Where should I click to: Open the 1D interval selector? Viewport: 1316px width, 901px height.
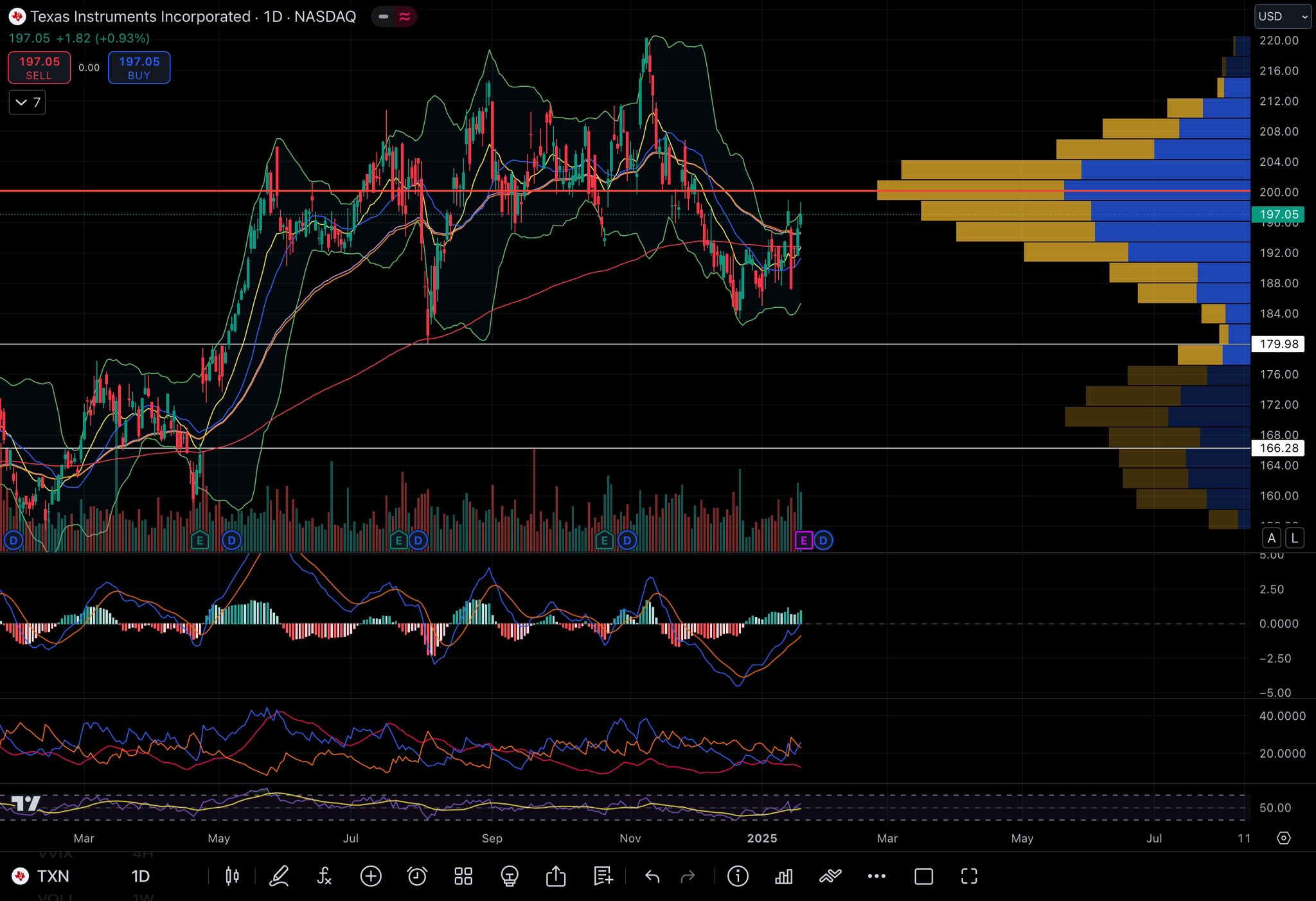click(x=140, y=876)
